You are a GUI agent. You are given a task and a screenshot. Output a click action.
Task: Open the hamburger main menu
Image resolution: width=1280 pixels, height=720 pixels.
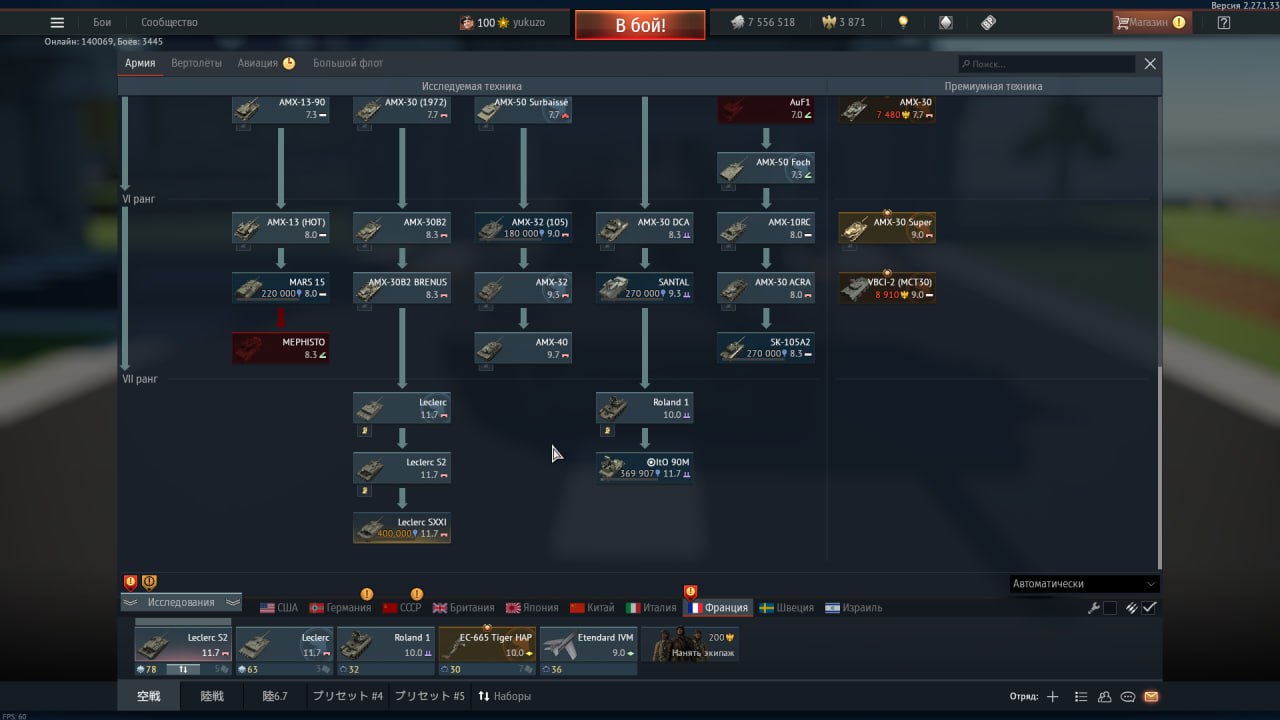click(57, 23)
